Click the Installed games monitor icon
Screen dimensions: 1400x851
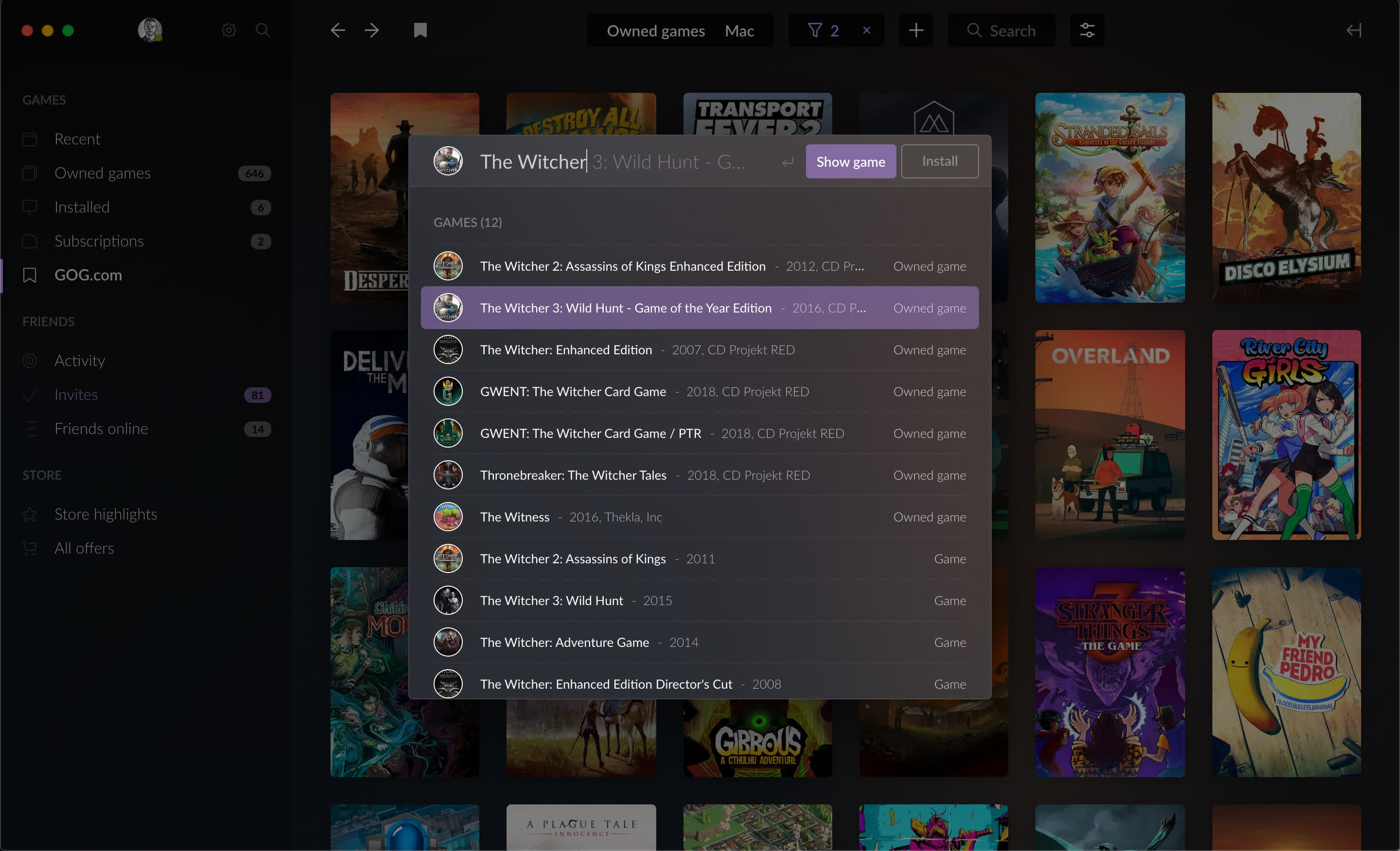(x=30, y=207)
